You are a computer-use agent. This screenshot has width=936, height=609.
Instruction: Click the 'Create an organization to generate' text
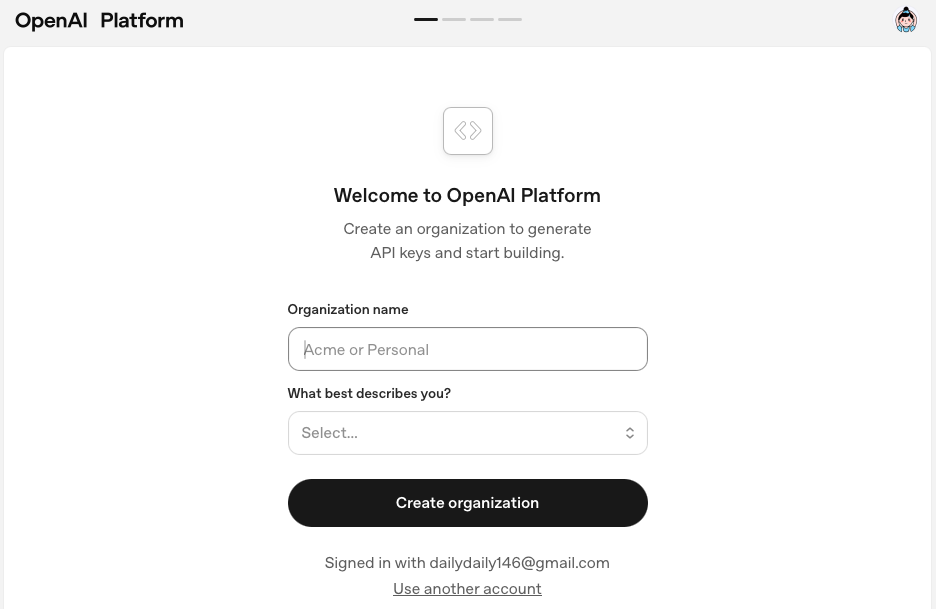point(467,229)
